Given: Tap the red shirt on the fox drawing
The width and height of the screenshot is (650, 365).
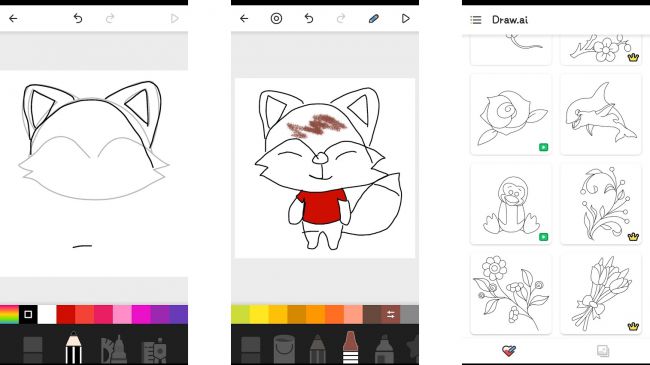Looking at the screenshot, I should pyautogui.click(x=322, y=206).
